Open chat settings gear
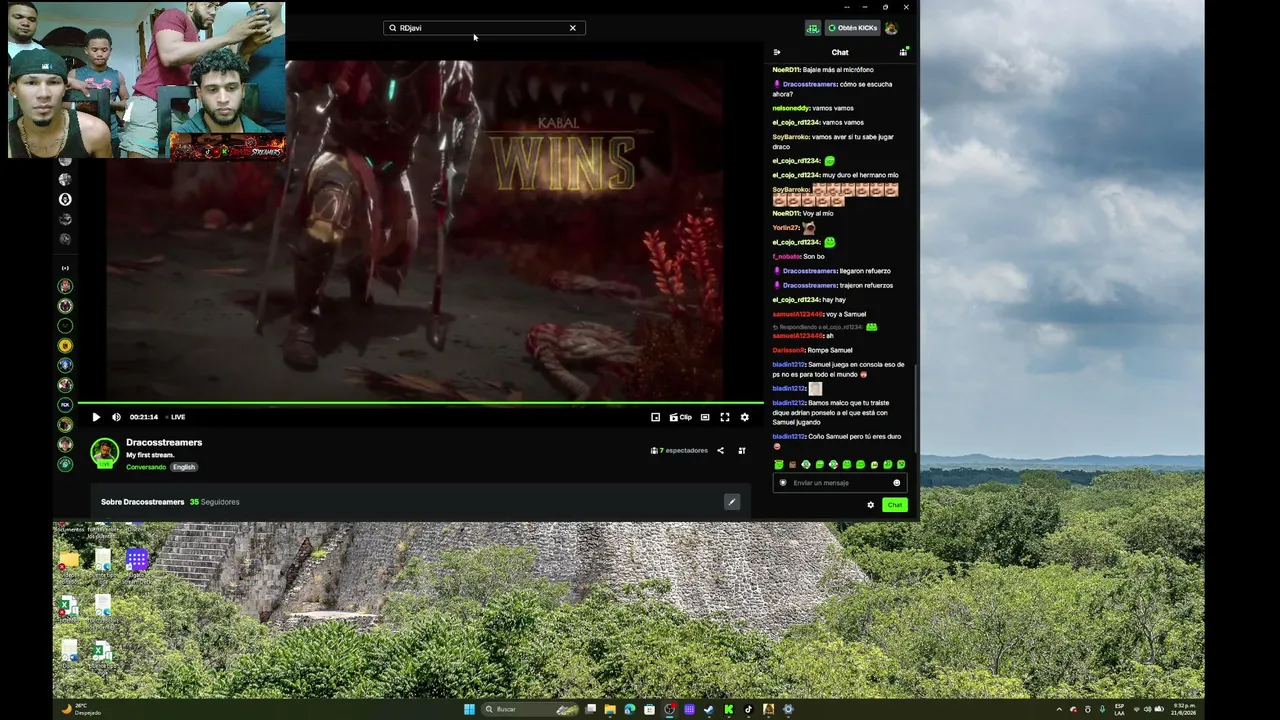The width and height of the screenshot is (1280, 720). pyautogui.click(x=870, y=505)
